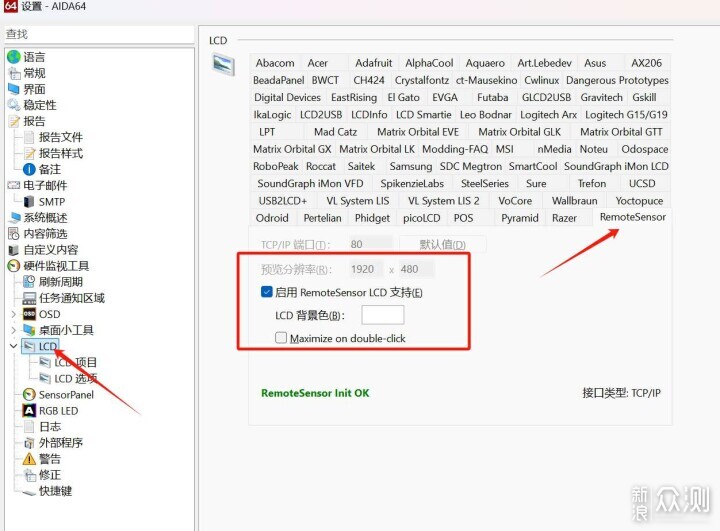Click the 硬件监视工具 gauge icon

pos(14,266)
